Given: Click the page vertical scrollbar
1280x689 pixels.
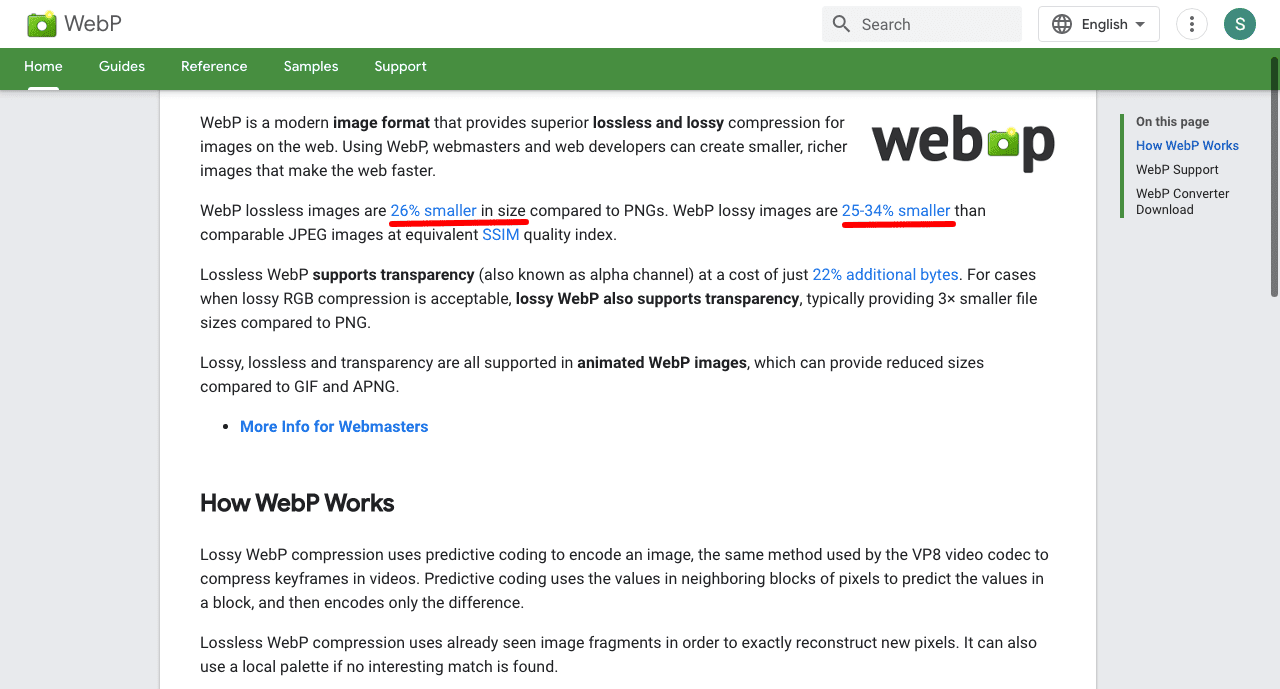Looking at the screenshot, I should click(1274, 177).
